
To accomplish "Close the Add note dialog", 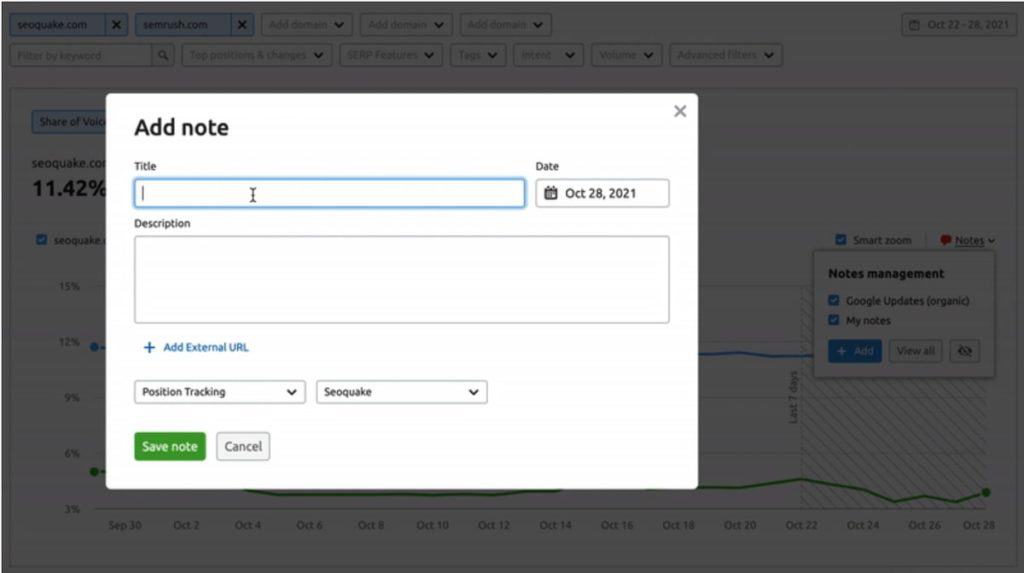I will (x=680, y=111).
